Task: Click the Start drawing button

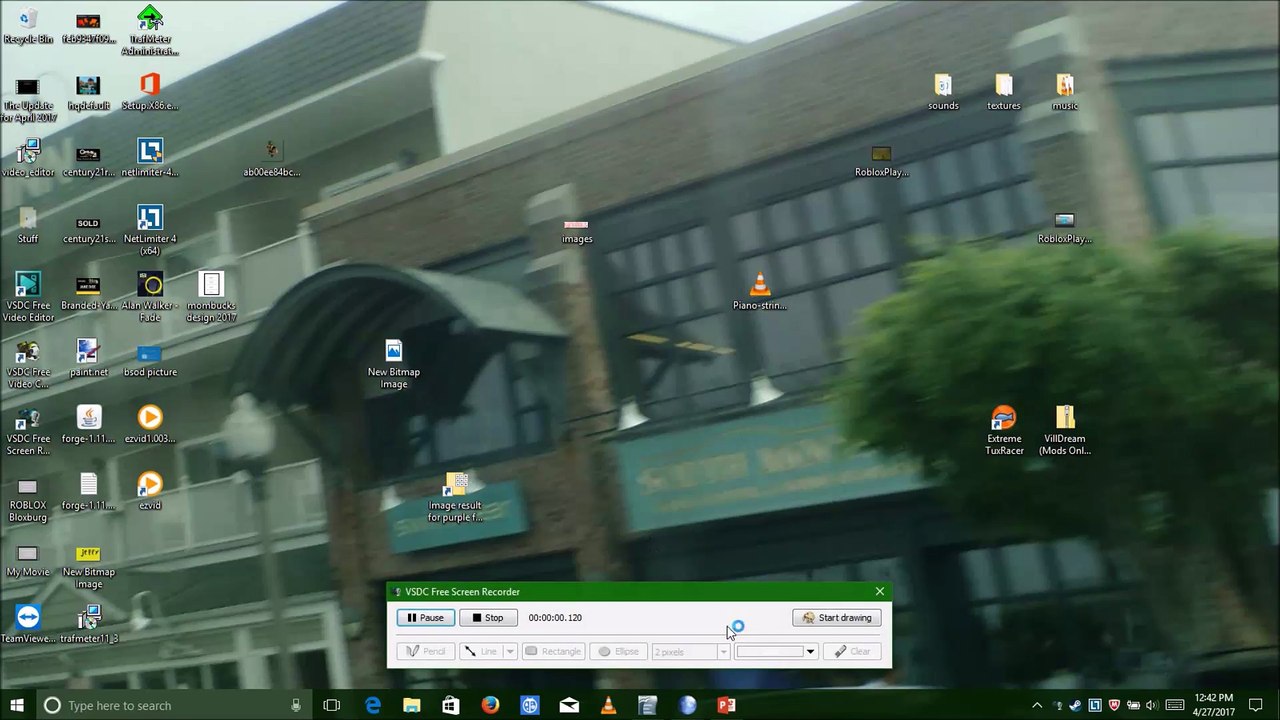Action: (x=837, y=618)
